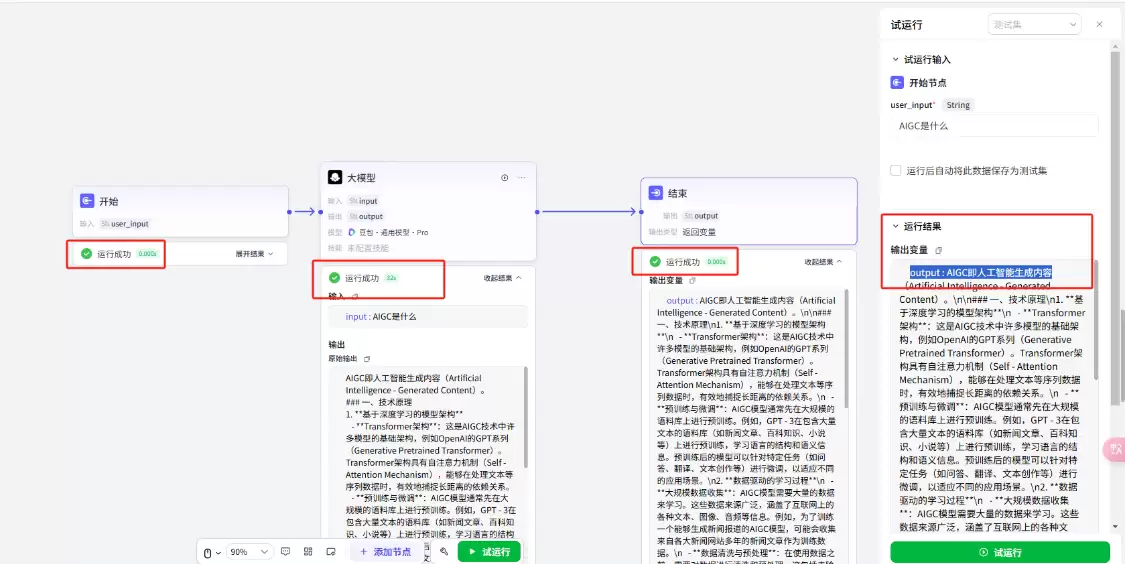The image size is (1125, 564).
Task: Copy 输出变量 in the 运行结果 panel
Action: [x=938, y=250]
